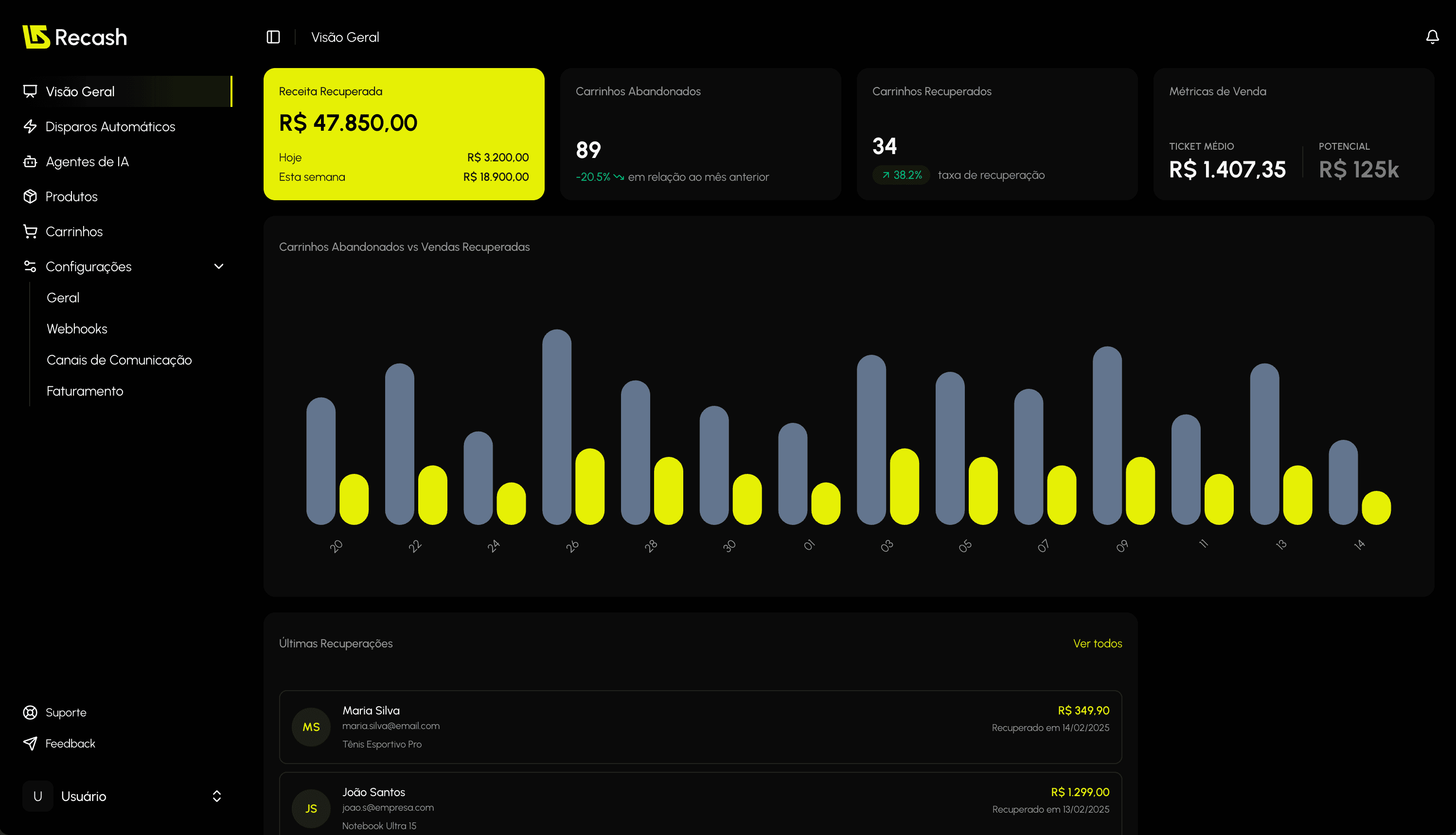Select the tallest abandoned cart bar on day 26
The height and width of the screenshot is (835, 1456).
[x=557, y=427]
